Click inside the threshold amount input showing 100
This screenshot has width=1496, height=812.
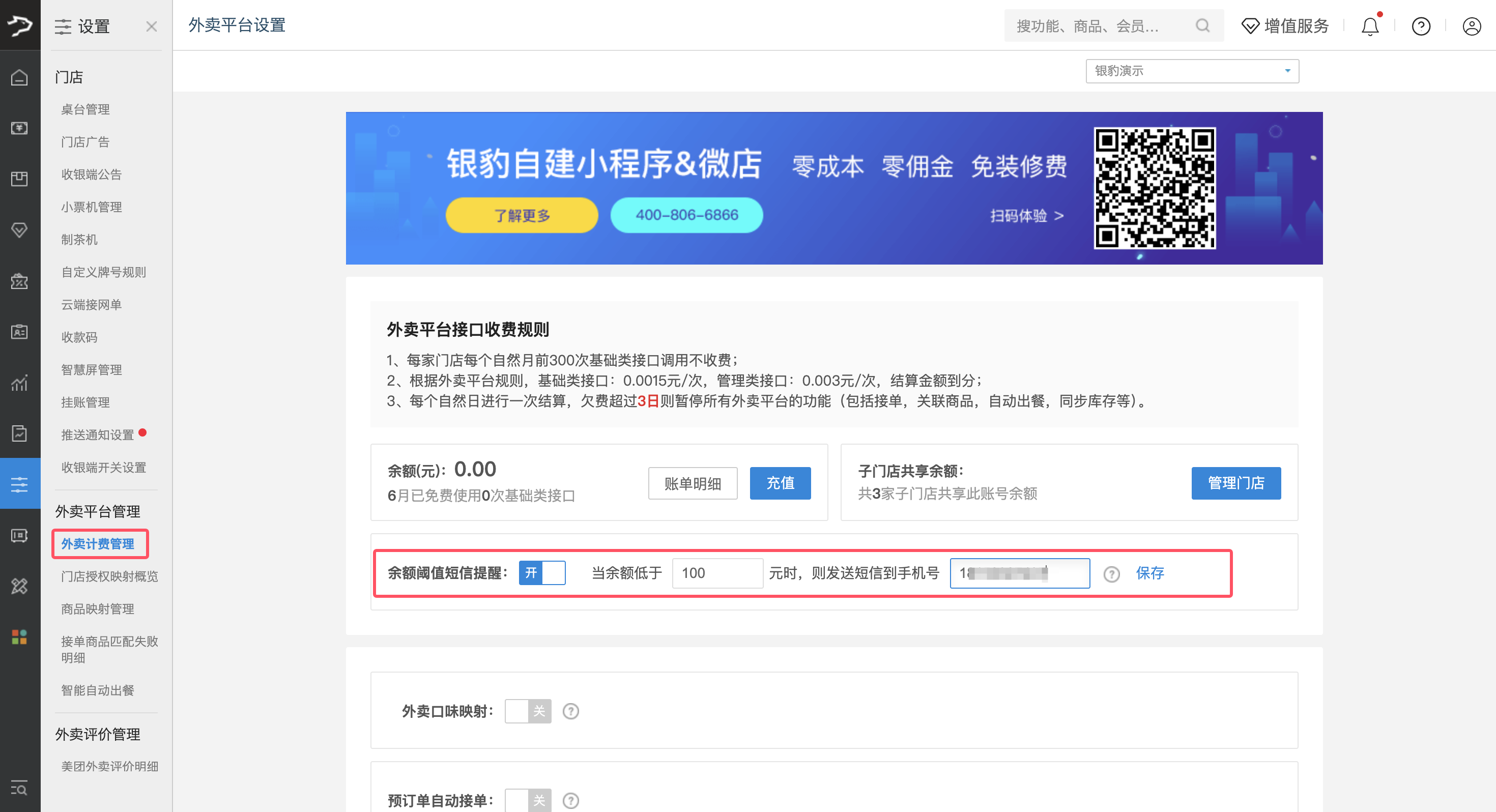coord(717,573)
